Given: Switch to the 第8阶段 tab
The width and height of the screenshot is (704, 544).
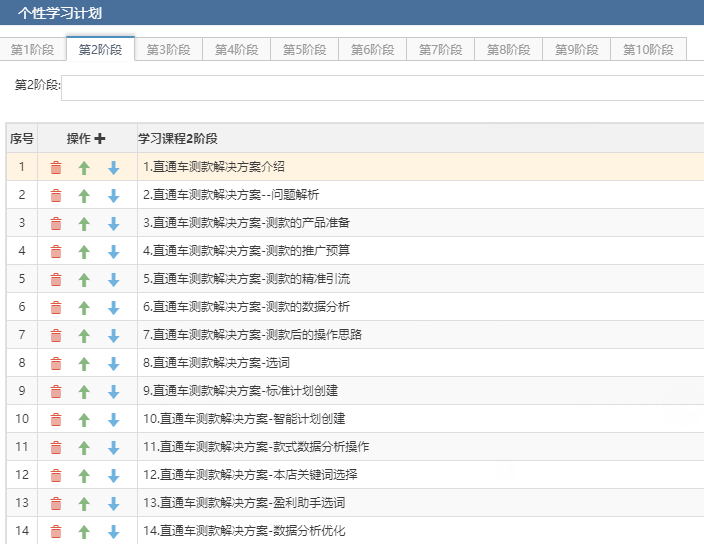Looking at the screenshot, I should coord(509,50).
